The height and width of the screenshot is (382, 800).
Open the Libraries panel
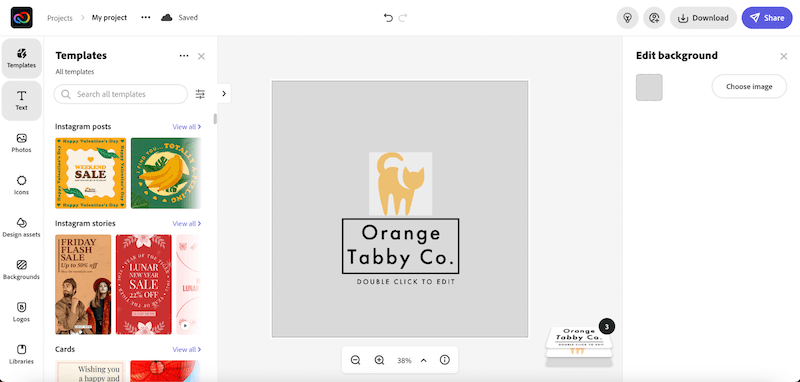[21, 354]
